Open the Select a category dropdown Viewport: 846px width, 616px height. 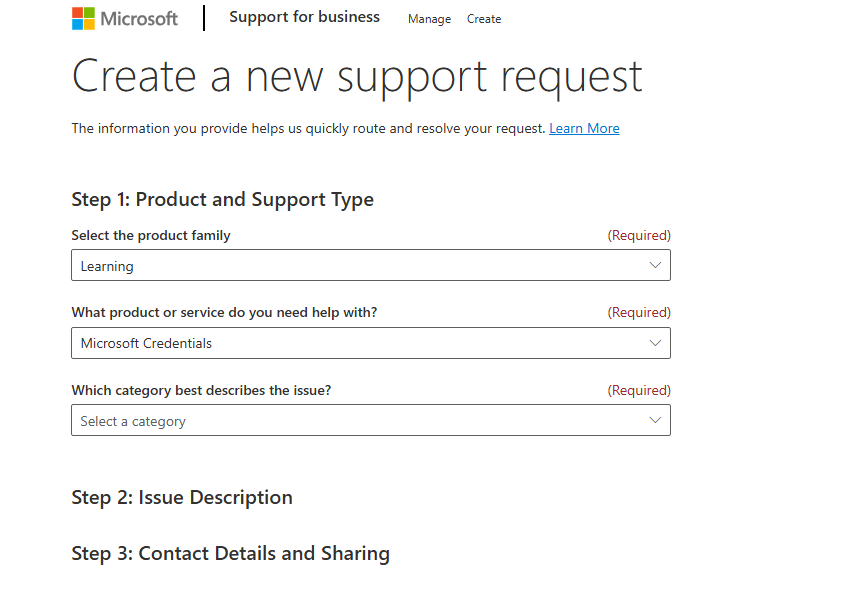coord(371,420)
